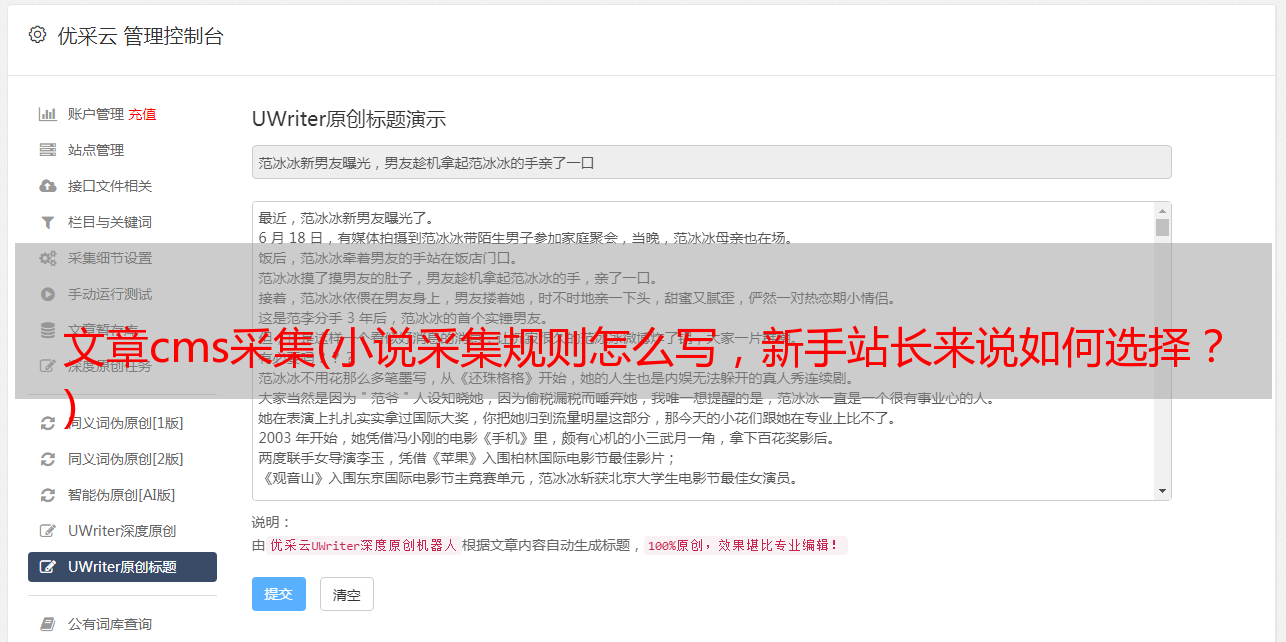Click inside the article text area
Image resolution: width=1286 pixels, height=642 pixels.
(703, 351)
